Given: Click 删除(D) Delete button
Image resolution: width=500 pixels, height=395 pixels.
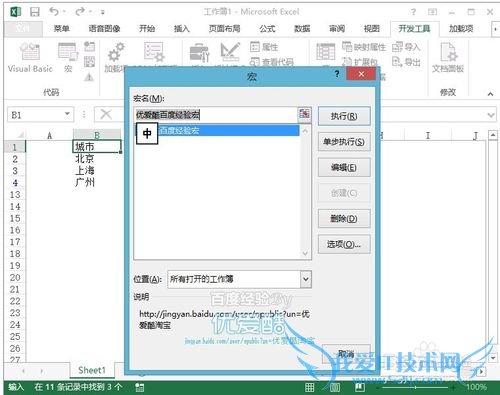Looking at the screenshot, I should point(344,219).
